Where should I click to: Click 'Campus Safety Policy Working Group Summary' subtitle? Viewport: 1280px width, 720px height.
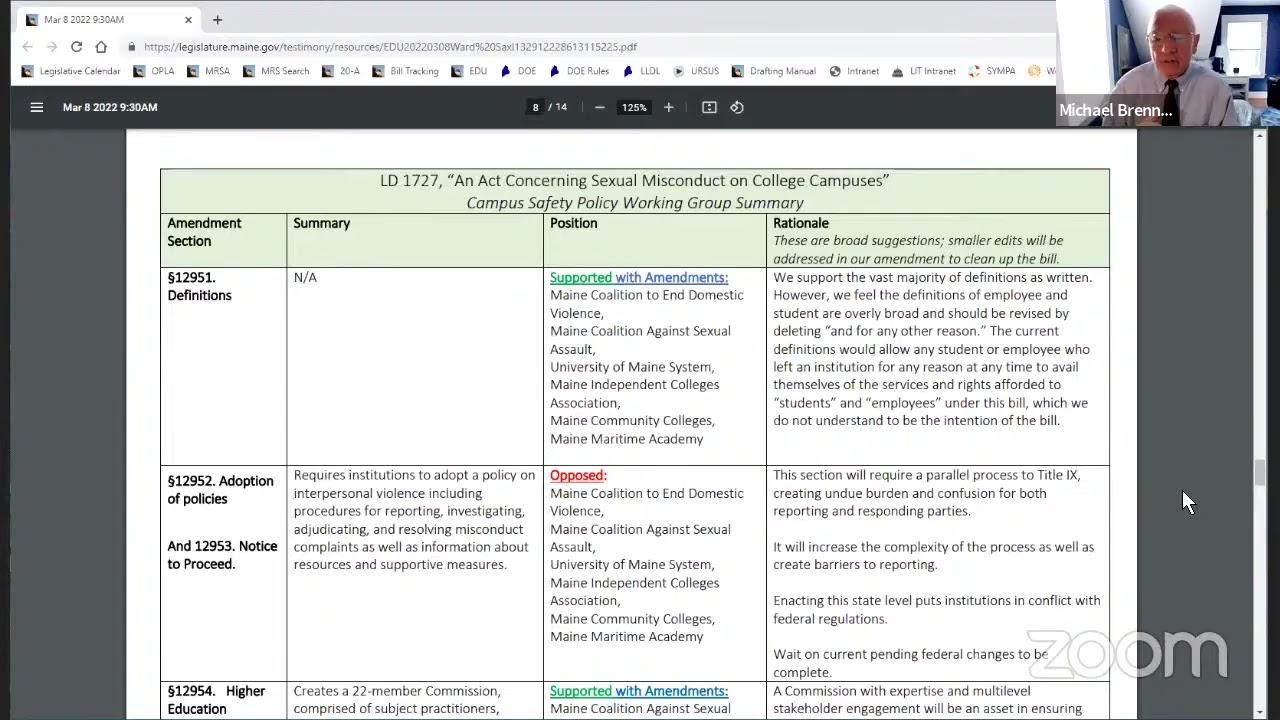pyautogui.click(x=635, y=203)
